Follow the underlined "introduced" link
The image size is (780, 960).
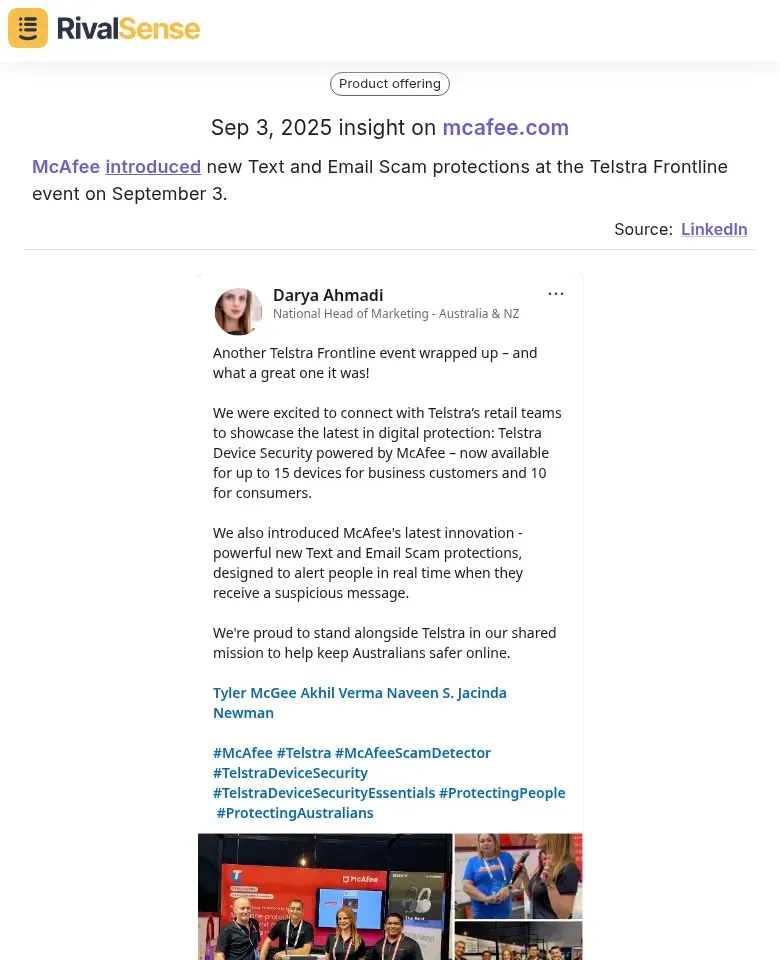(153, 167)
